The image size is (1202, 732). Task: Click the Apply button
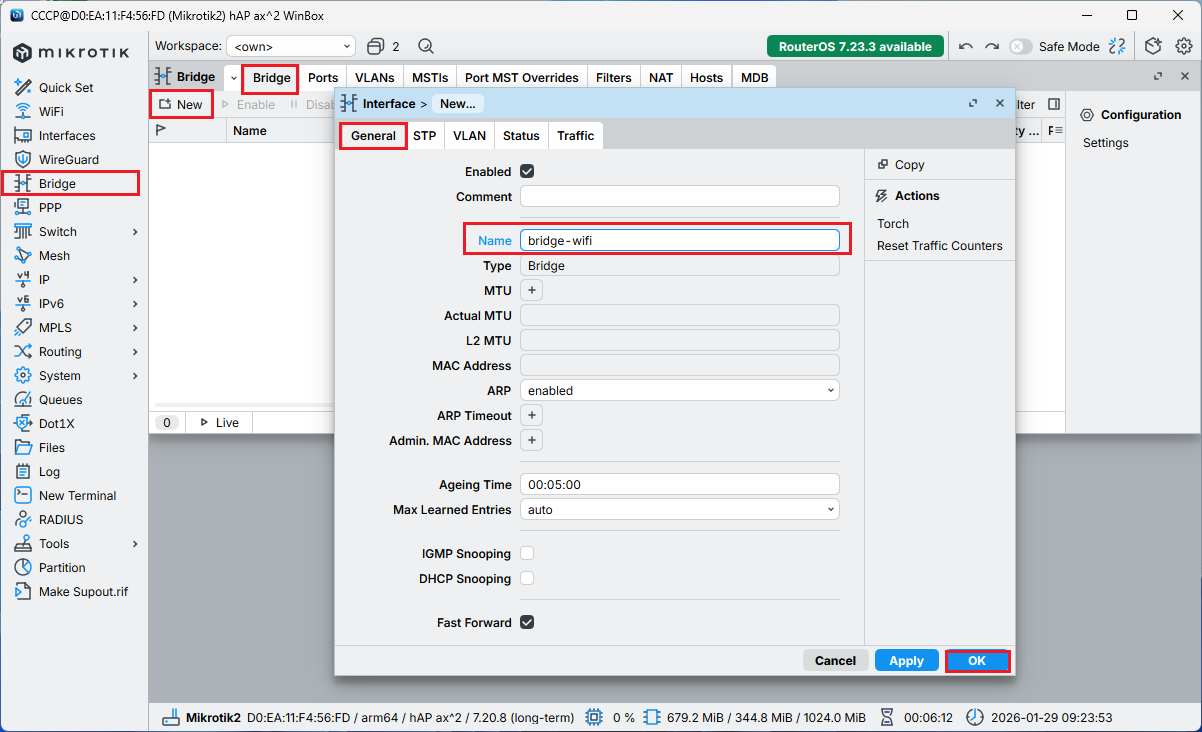[x=907, y=661]
